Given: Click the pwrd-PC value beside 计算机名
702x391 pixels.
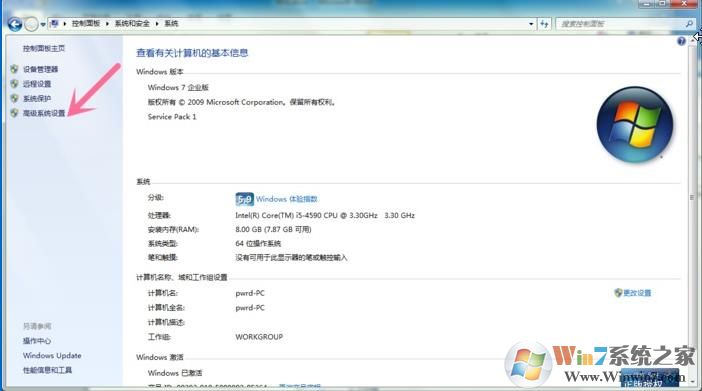Looking at the screenshot, I should coord(250,293).
